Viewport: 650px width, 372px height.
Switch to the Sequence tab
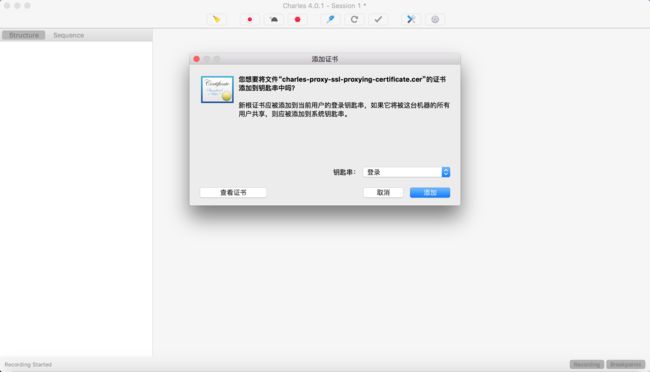(68, 35)
